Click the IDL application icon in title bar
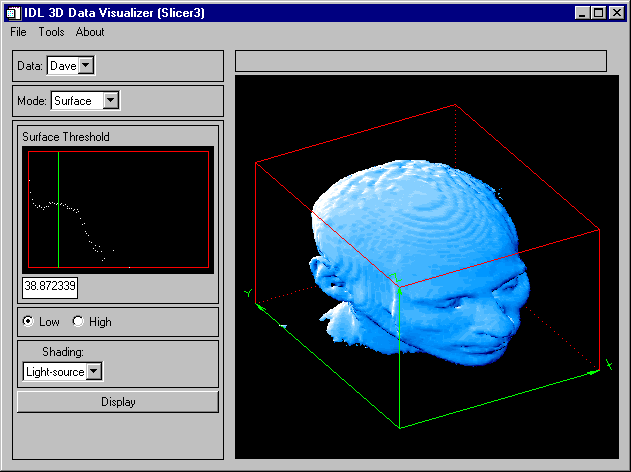Image resolution: width=631 pixels, height=472 pixels. coord(13,13)
